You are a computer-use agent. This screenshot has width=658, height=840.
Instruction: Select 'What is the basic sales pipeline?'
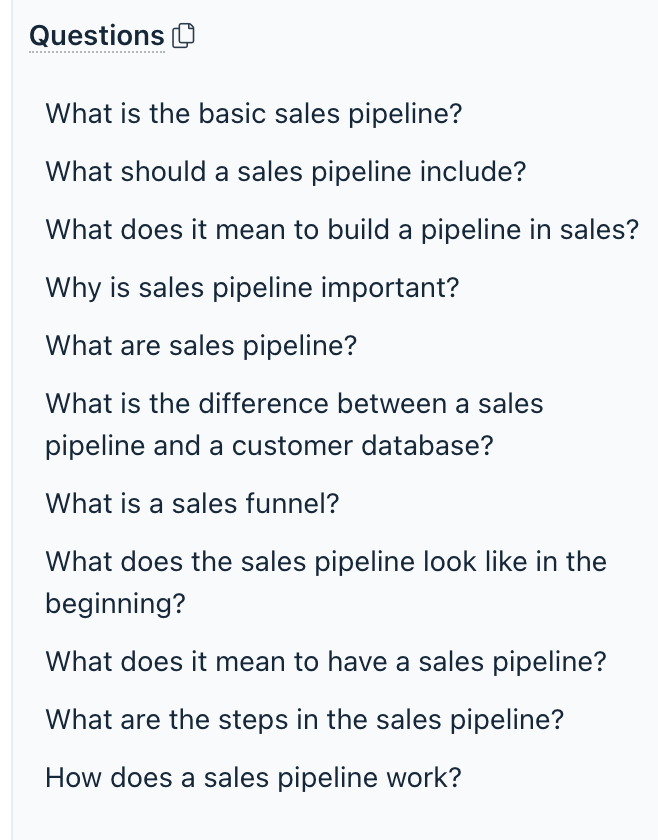253,113
